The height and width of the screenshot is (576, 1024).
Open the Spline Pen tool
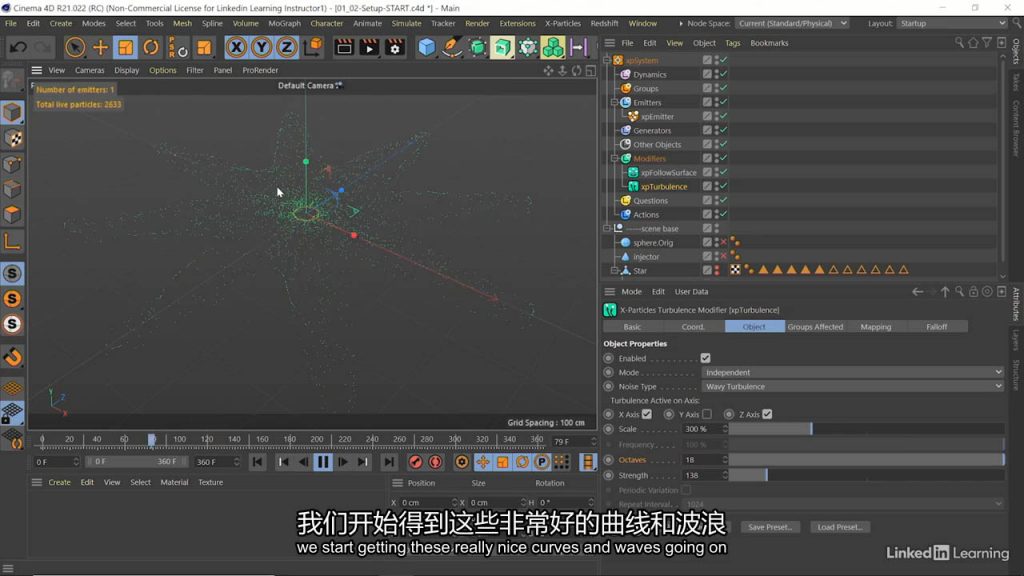coord(452,48)
